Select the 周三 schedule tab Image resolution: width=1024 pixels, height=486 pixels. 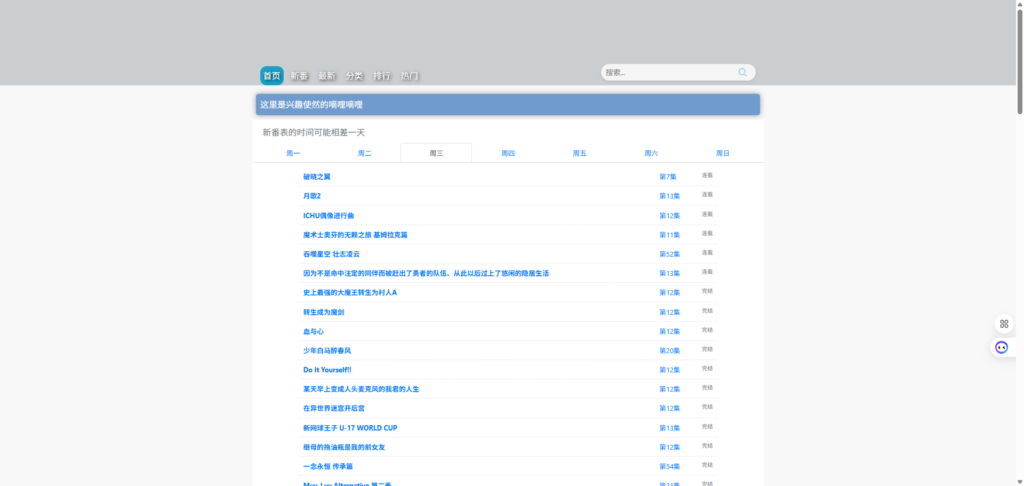[436, 153]
